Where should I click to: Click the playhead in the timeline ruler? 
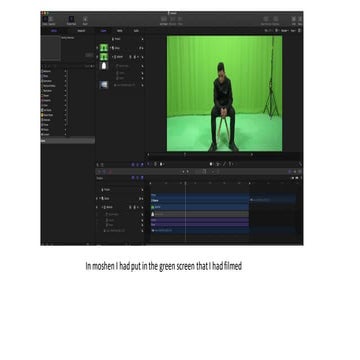click(185, 183)
